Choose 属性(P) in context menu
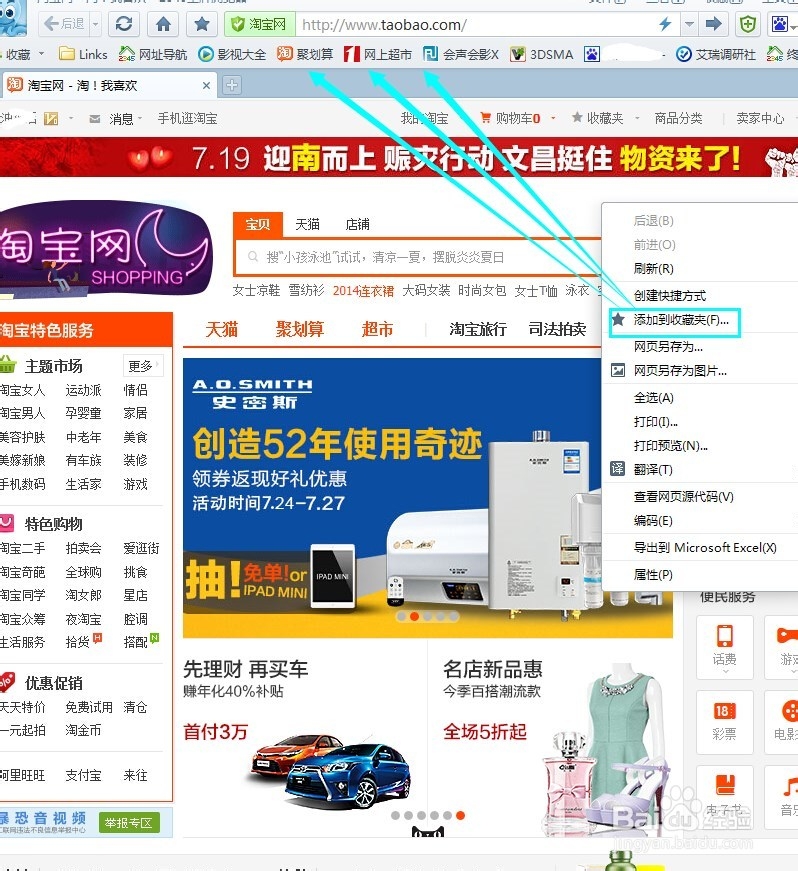798x871 pixels. click(653, 575)
